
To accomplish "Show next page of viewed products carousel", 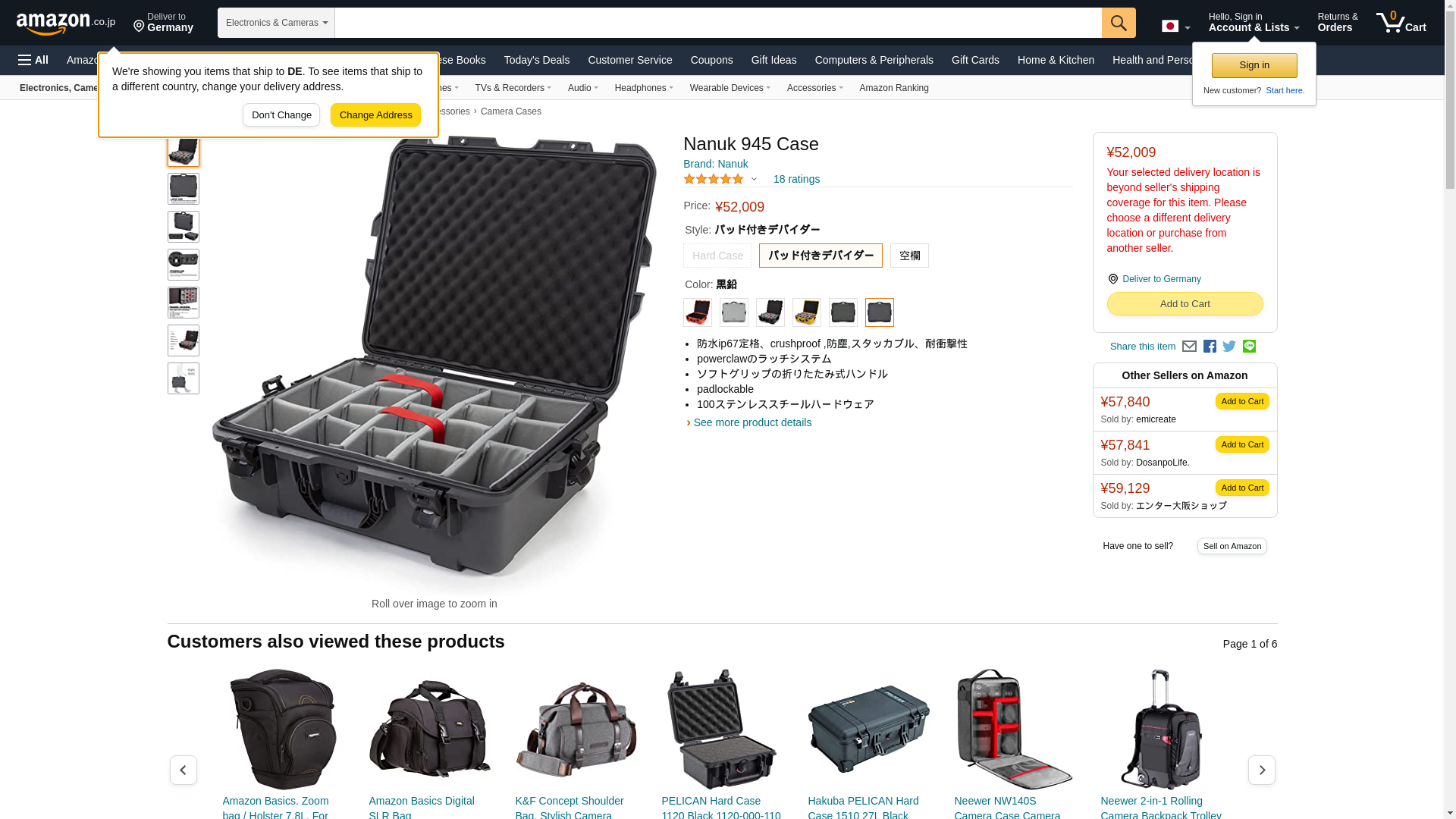I will coord(1262,770).
